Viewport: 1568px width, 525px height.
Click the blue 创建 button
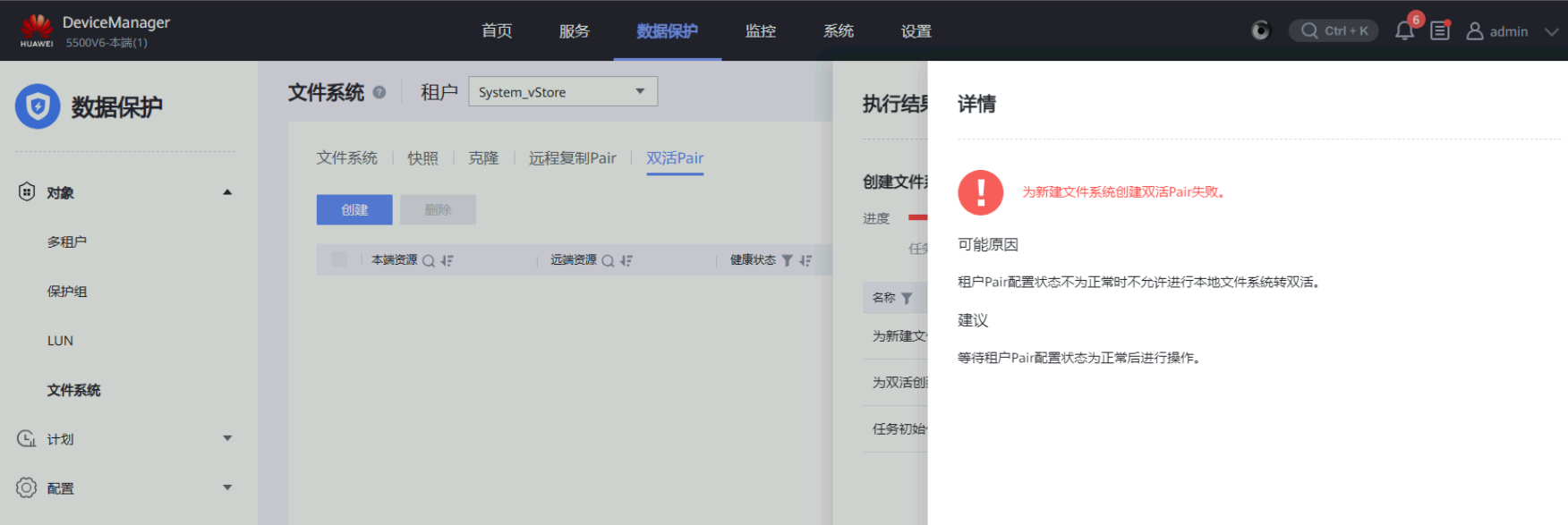pos(354,209)
